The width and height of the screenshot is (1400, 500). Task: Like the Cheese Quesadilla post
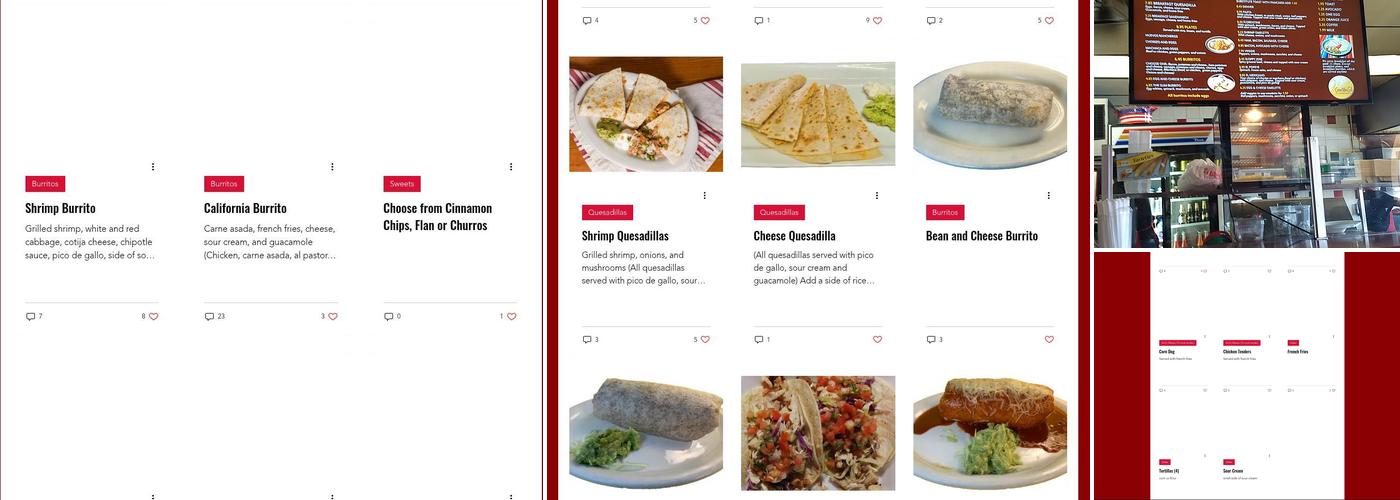click(877, 339)
